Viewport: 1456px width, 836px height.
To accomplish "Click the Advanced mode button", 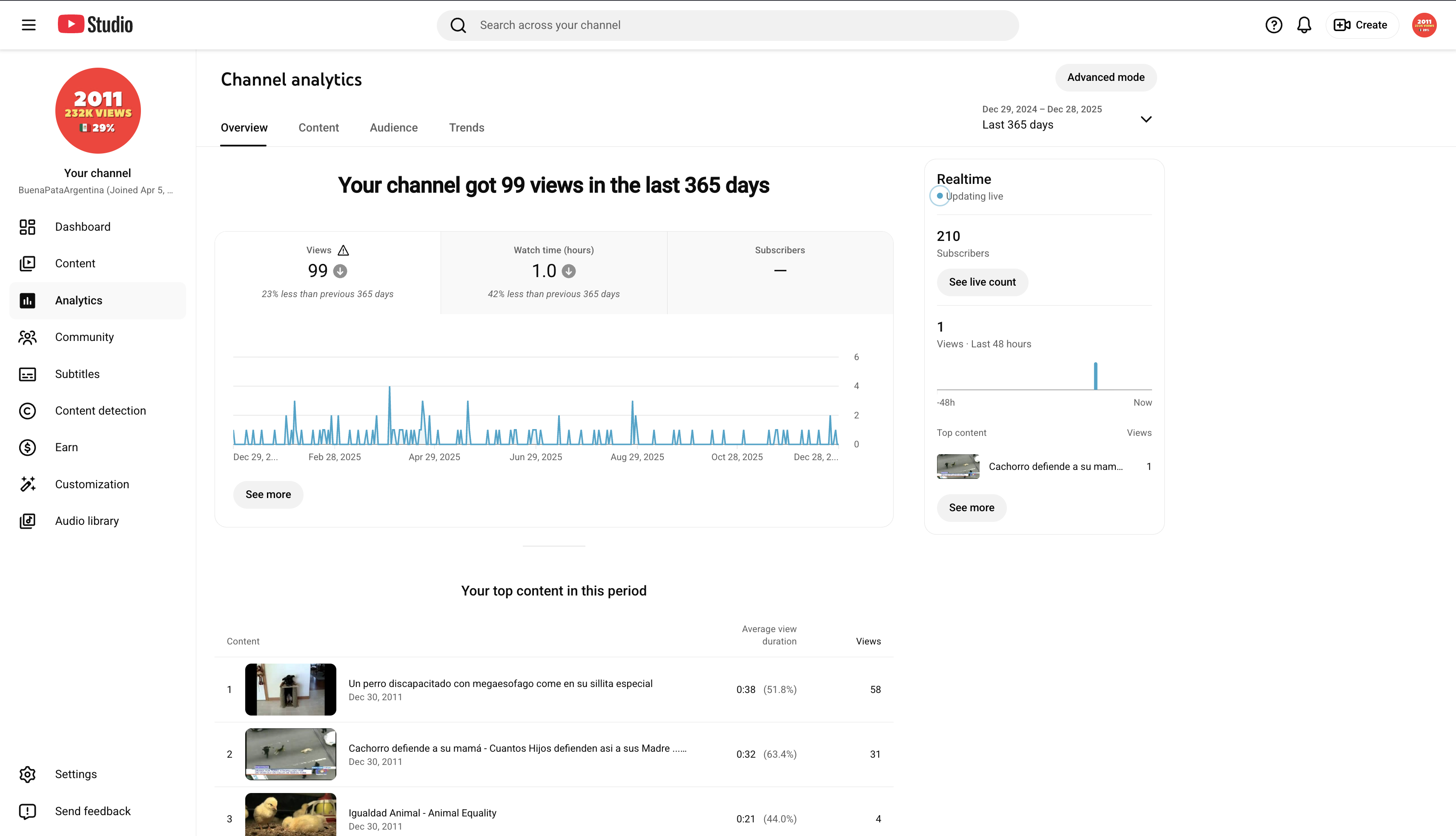I will pyautogui.click(x=1106, y=77).
